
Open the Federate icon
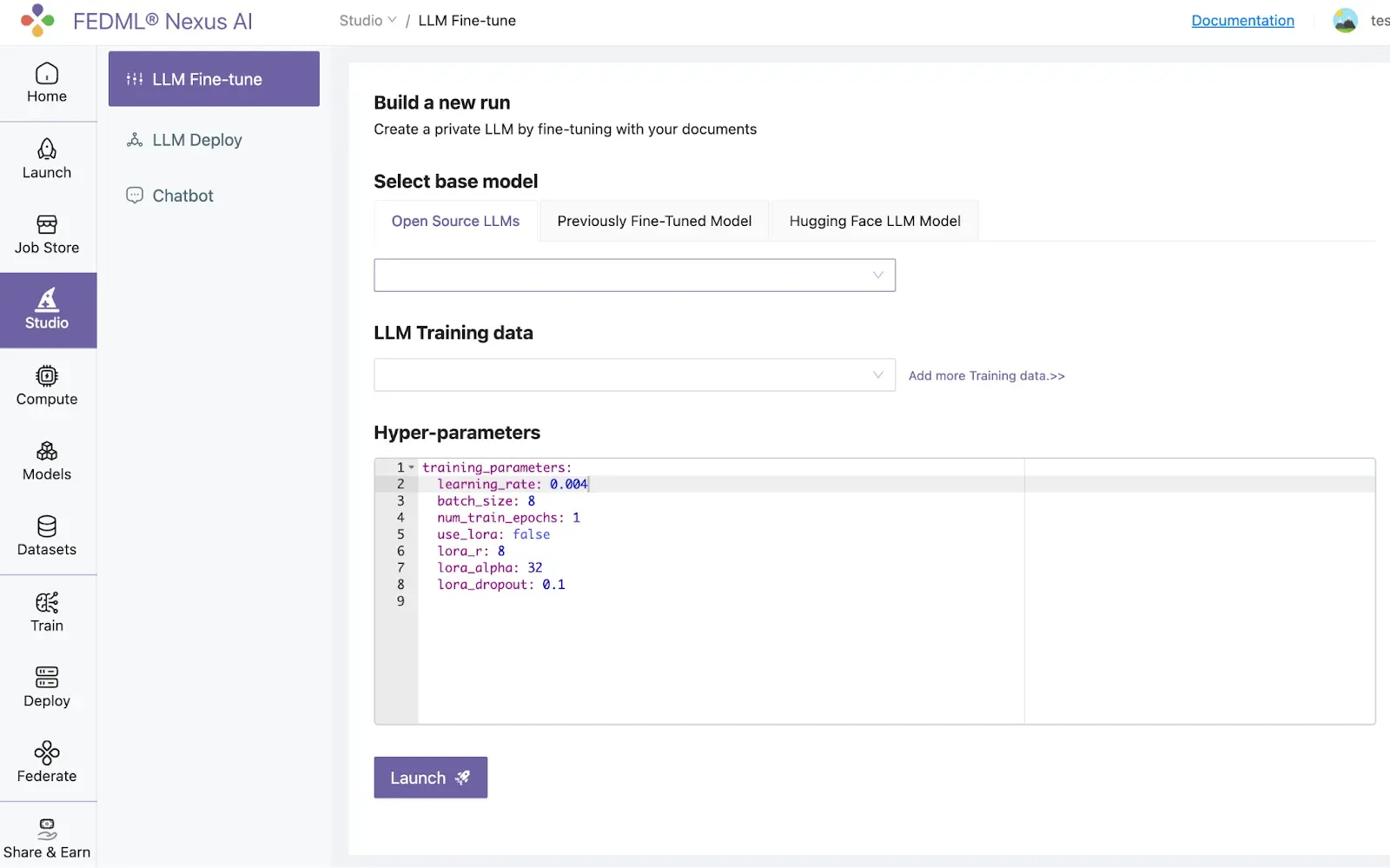pyautogui.click(x=47, y=753)
